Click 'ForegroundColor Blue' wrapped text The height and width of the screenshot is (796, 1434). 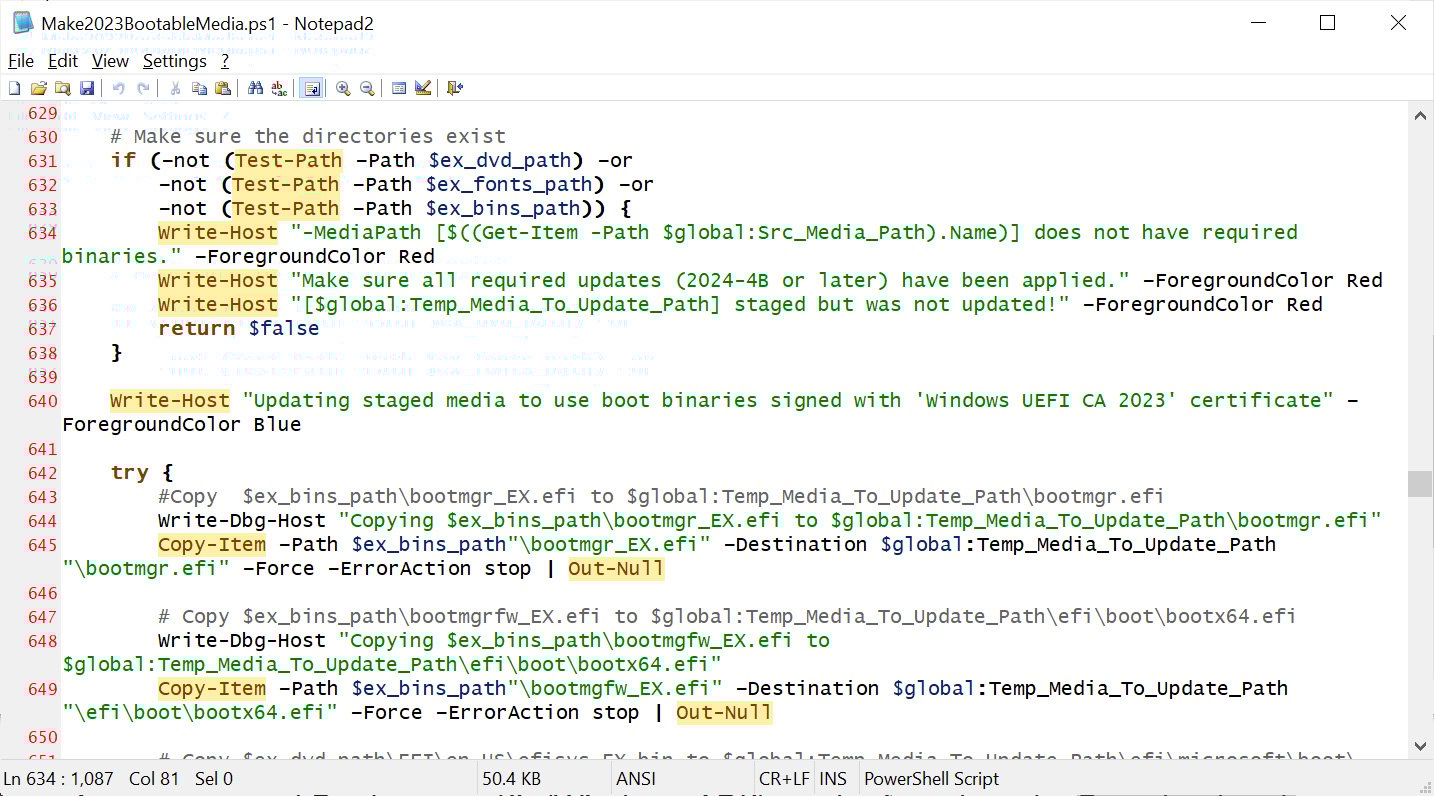click(182, 424)
